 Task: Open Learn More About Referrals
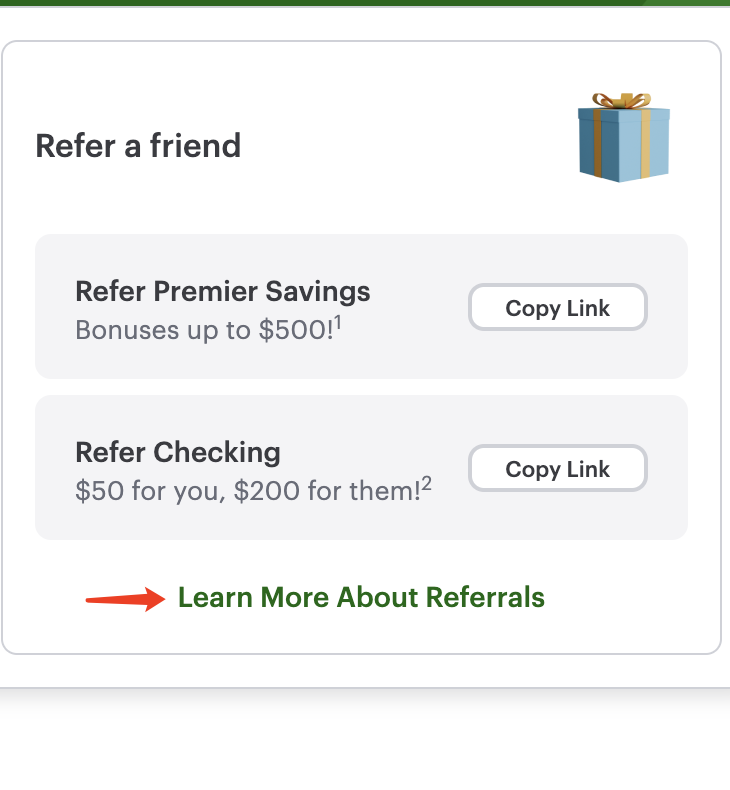(x=361, y=598)
